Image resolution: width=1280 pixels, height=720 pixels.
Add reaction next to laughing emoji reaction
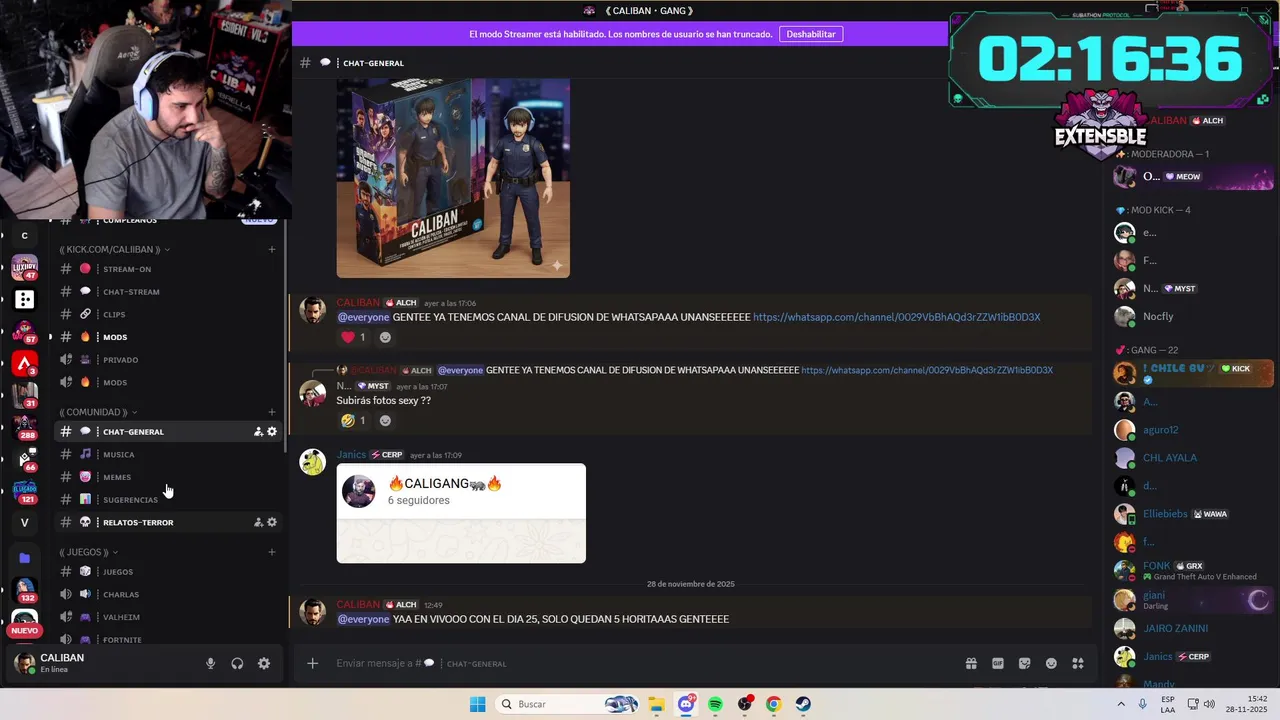385,420
